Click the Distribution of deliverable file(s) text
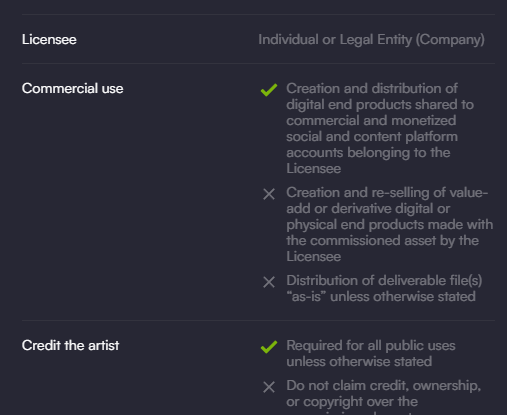The width and height of the screenshot is (507, 415). tap(384, 288)
